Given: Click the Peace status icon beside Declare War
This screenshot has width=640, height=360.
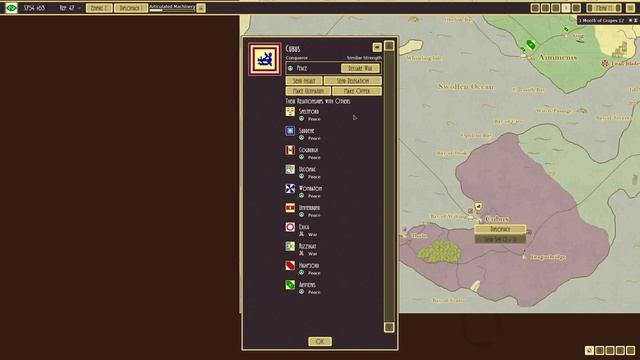Looking at the screenshot, I should [290, 68].
